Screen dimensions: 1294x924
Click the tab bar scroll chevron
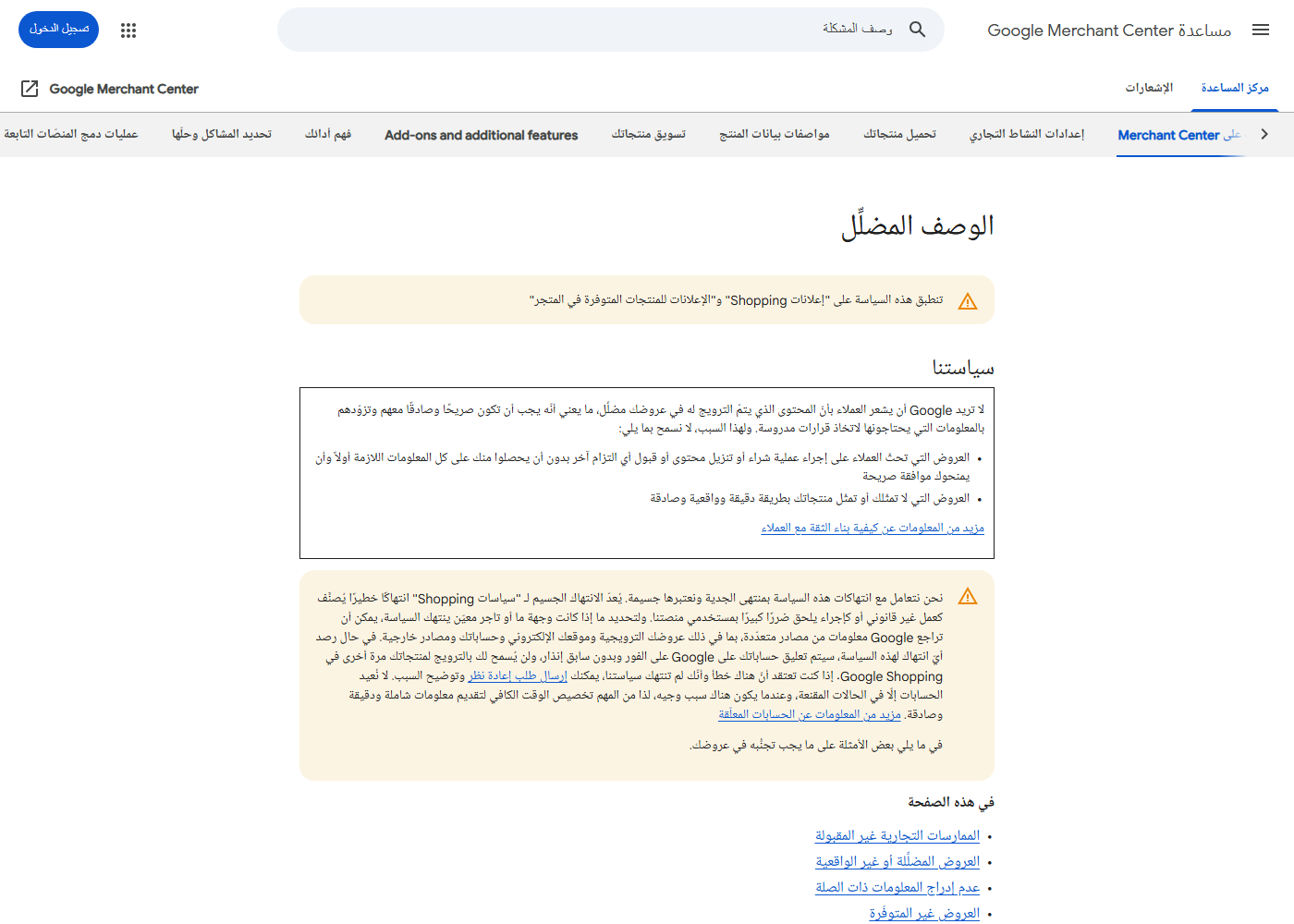click(1264, 134)
